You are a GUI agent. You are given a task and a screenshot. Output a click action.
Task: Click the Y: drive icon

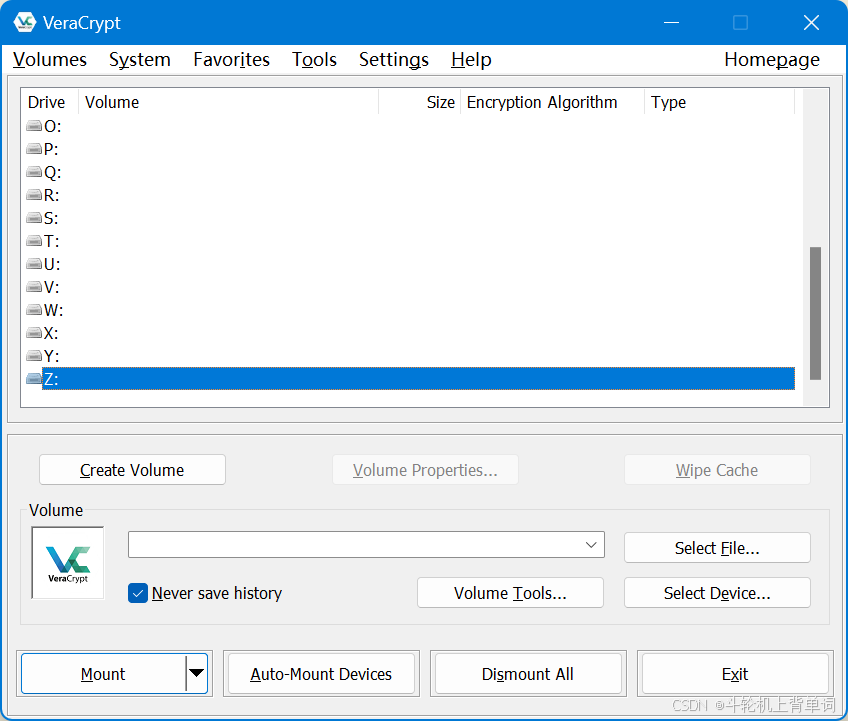[34, 356]
